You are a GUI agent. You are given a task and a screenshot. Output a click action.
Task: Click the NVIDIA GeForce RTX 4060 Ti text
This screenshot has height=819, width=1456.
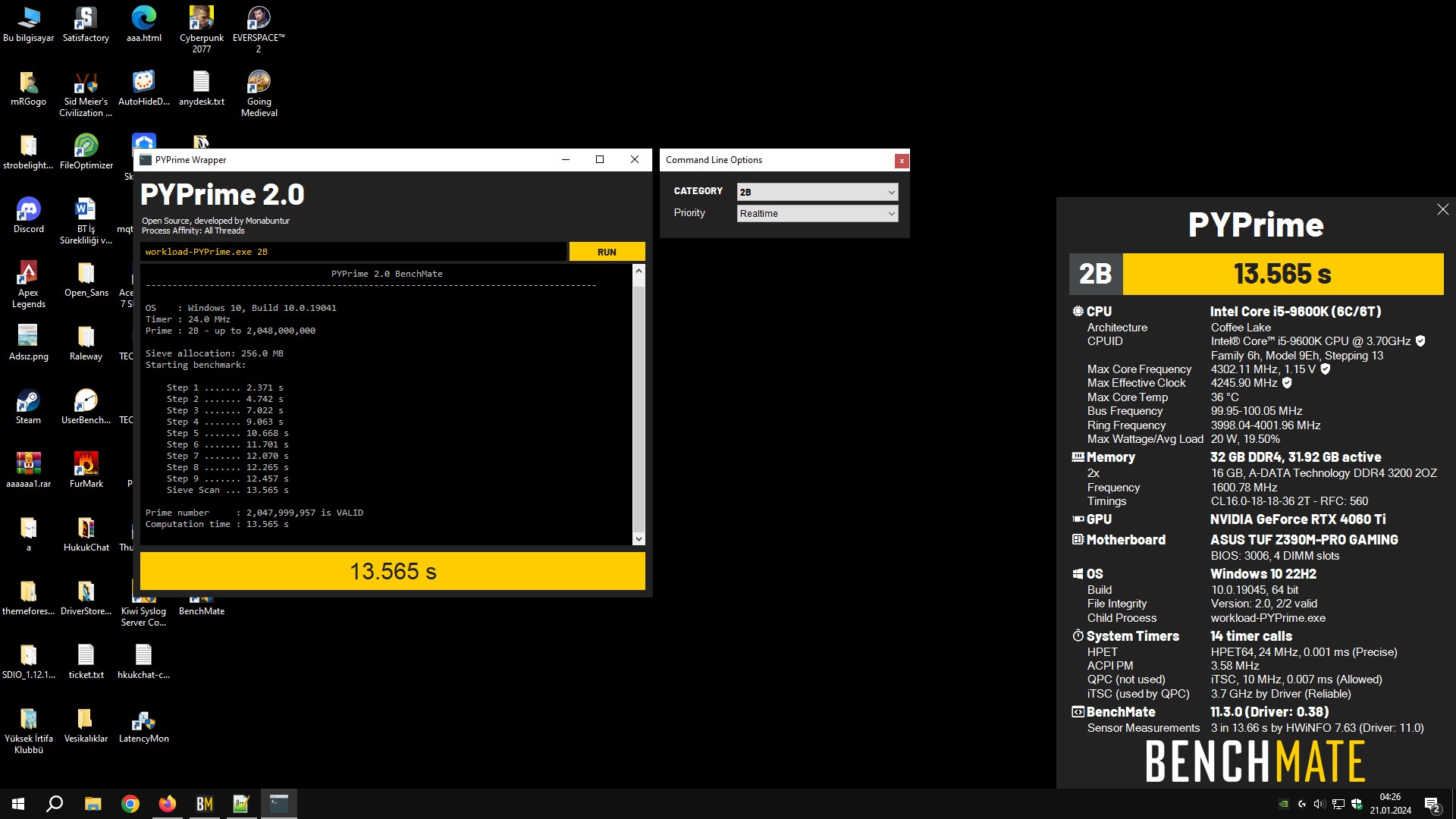pos(1298,519)
